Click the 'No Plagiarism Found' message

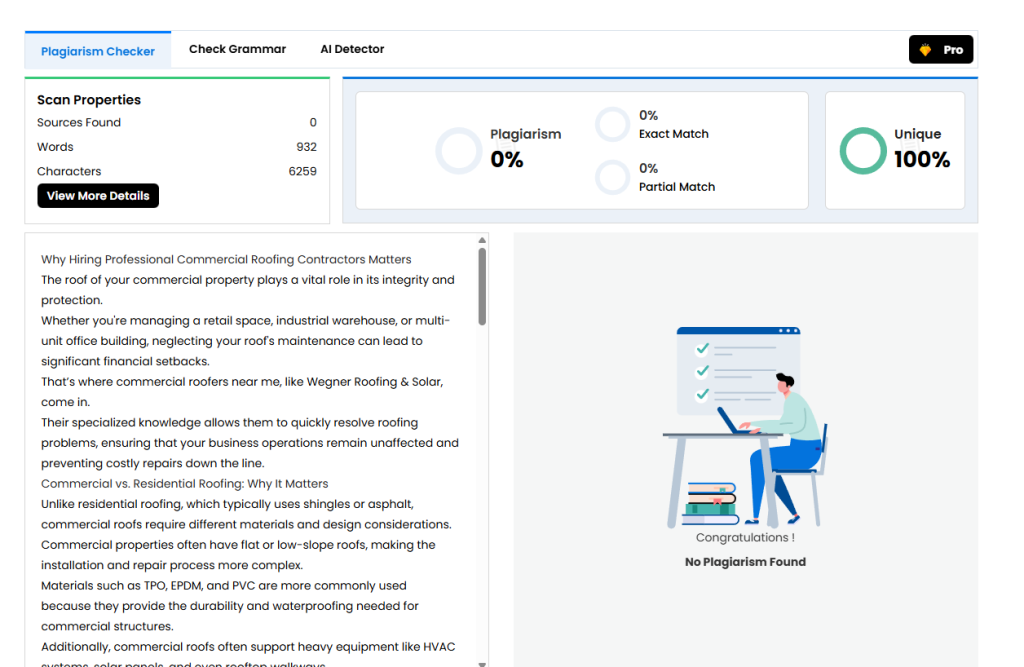745,562
